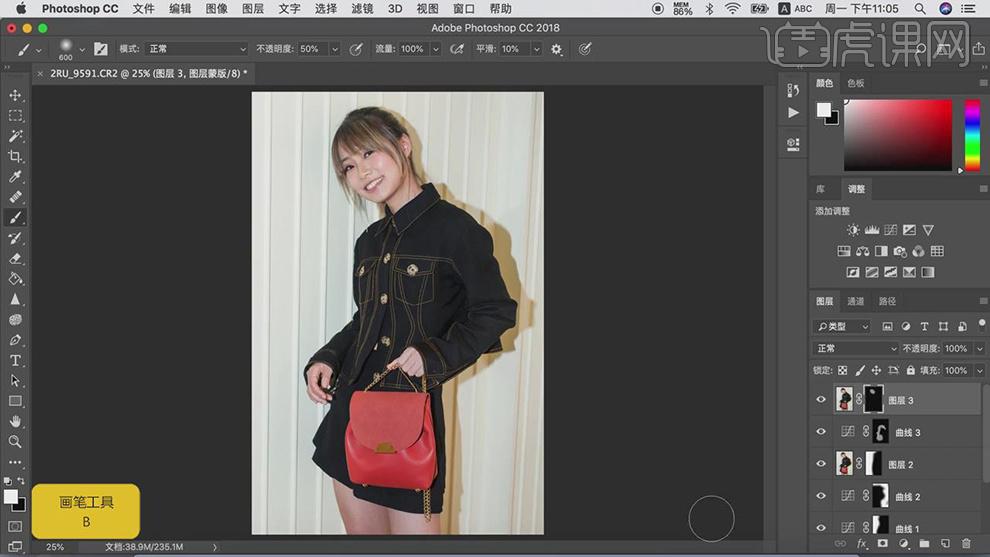
Task: Open the brush mode 正常 dropdown
Action: (x=196, y=49)
